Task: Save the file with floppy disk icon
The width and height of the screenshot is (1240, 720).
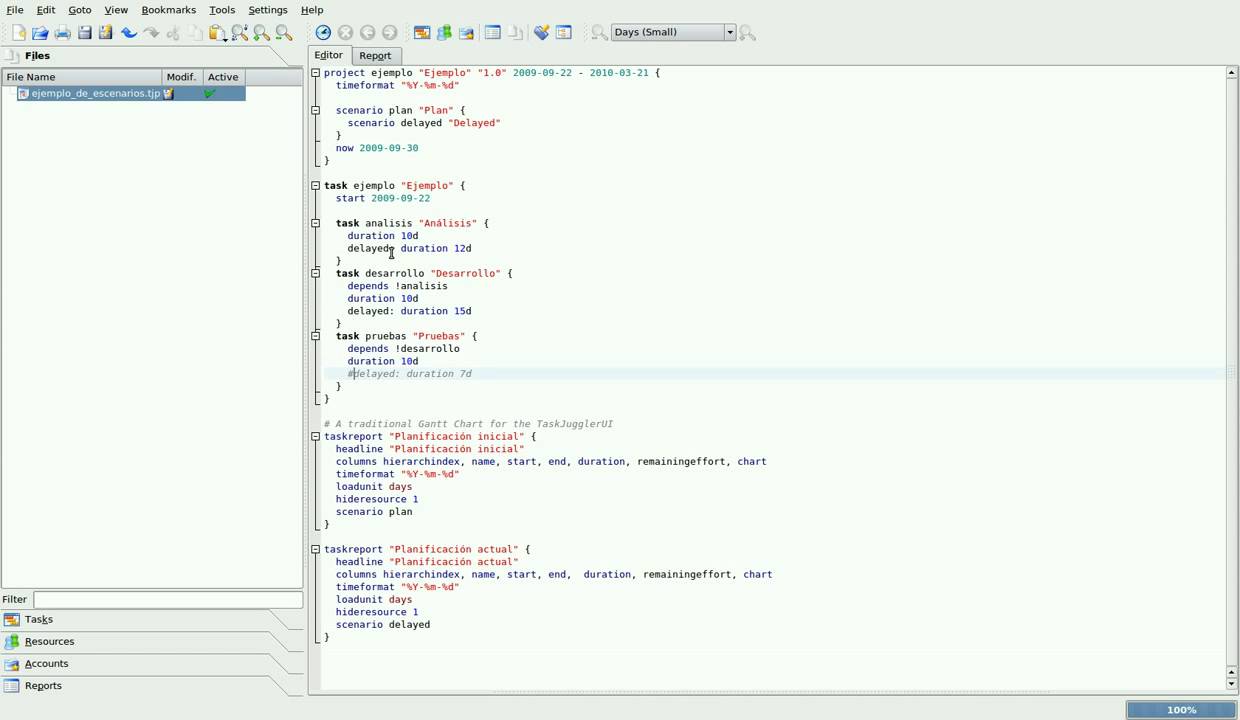Action: coord(84,33)
